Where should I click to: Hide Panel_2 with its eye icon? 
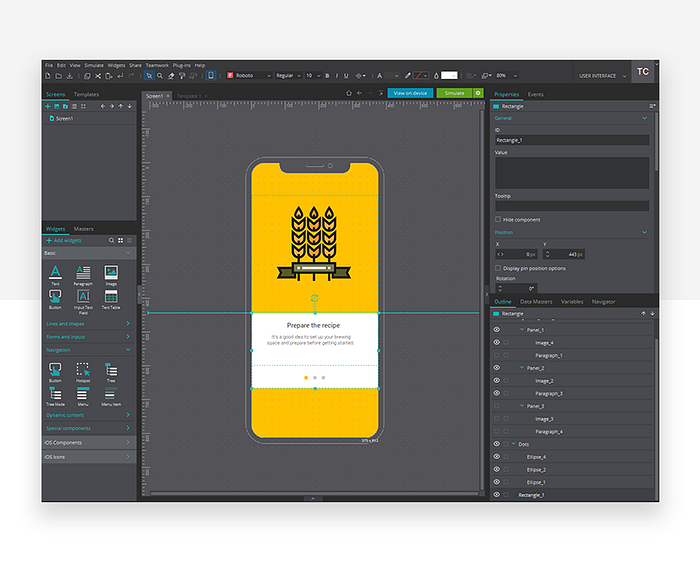(496, 368)
